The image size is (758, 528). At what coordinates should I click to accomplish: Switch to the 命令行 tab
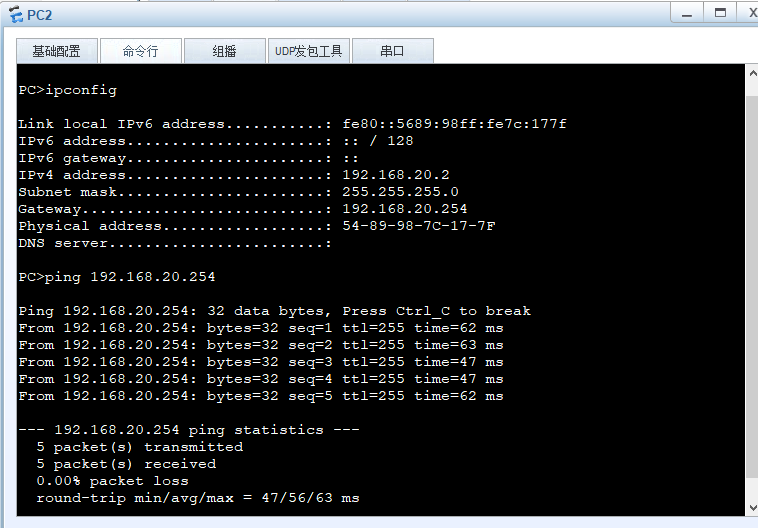tap(141, 51)
